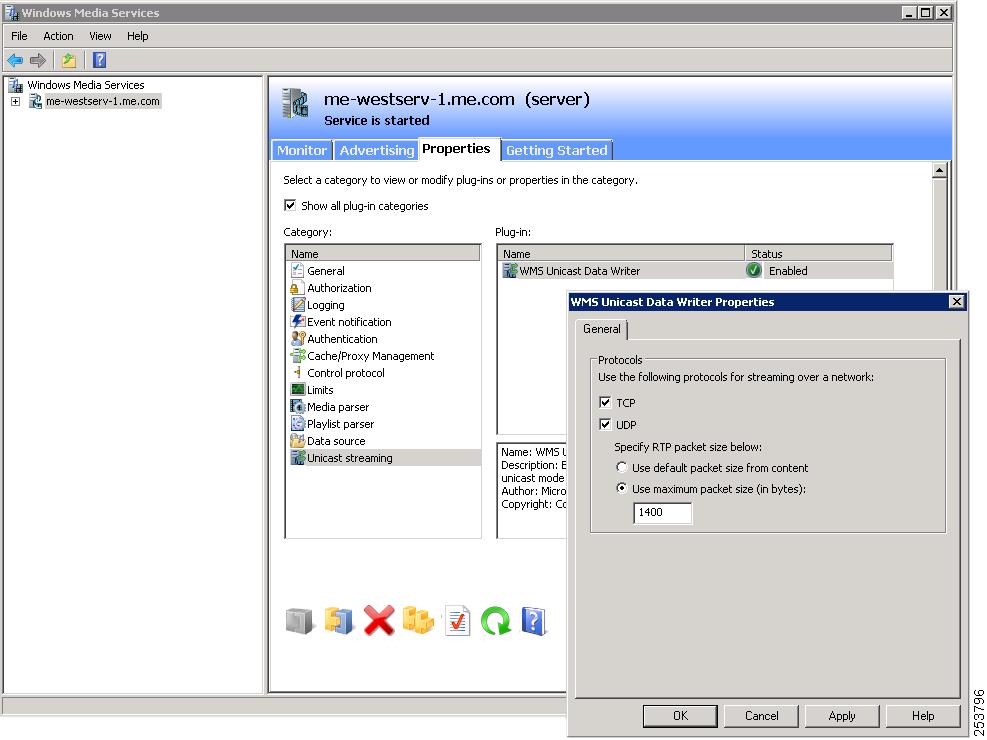This screenshot has height=740, width=987.
Task: Click the Playlist parser icon
Action: [x=298, y=423]
